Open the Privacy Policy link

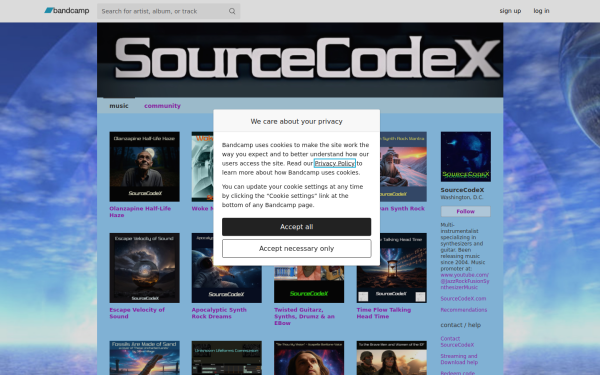pos(335,163)
